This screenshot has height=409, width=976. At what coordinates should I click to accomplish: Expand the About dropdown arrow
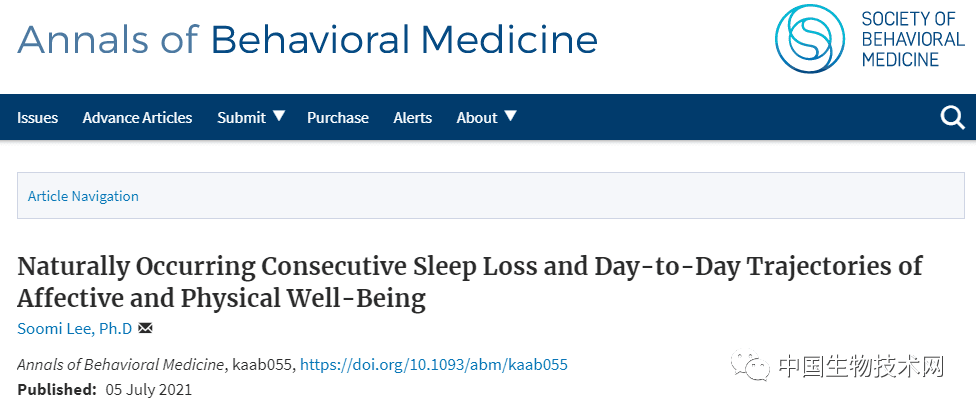[x=510, y=115]
